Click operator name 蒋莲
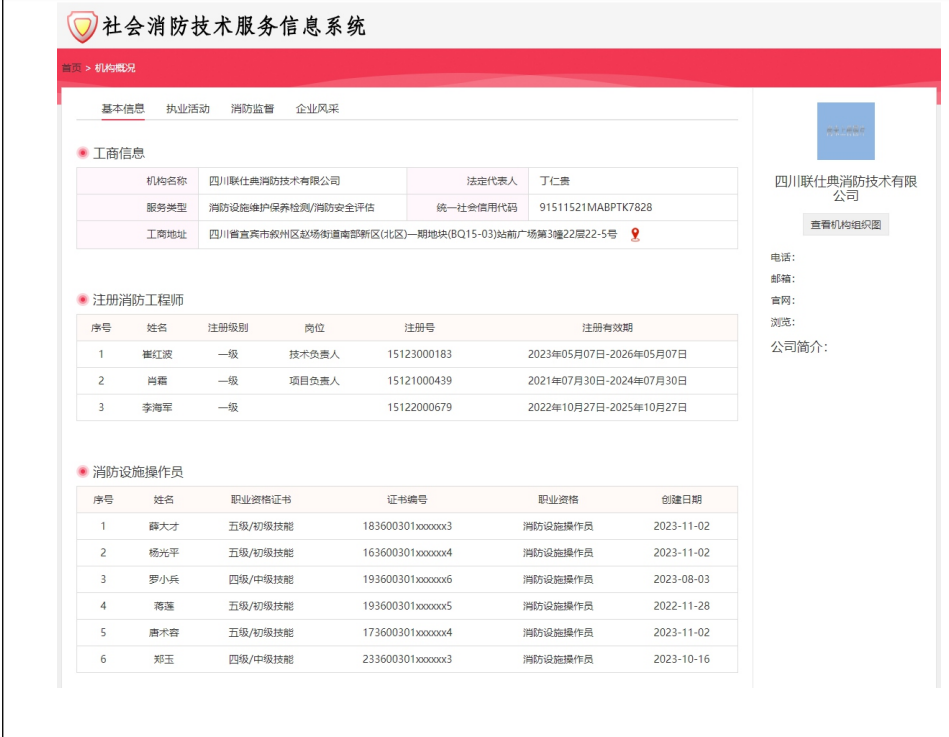 pos(164,606)
